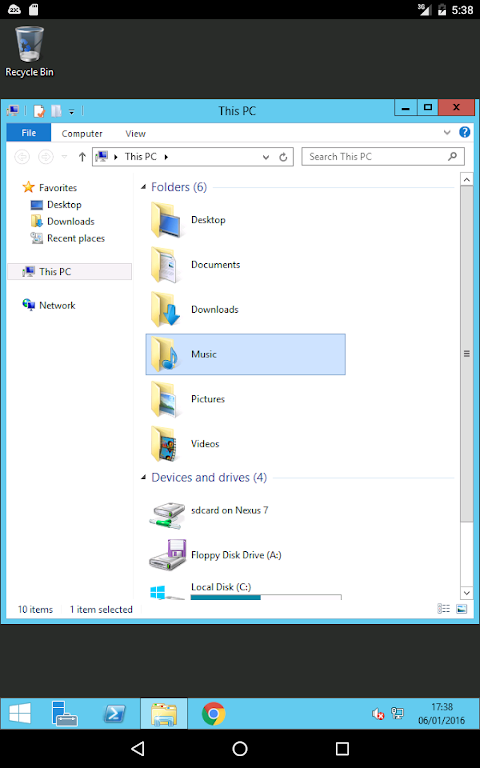Viewport: 480px width, 768px height.
Task: Collapse the Devices and drives (4) group
Action: tap(144, 477)
